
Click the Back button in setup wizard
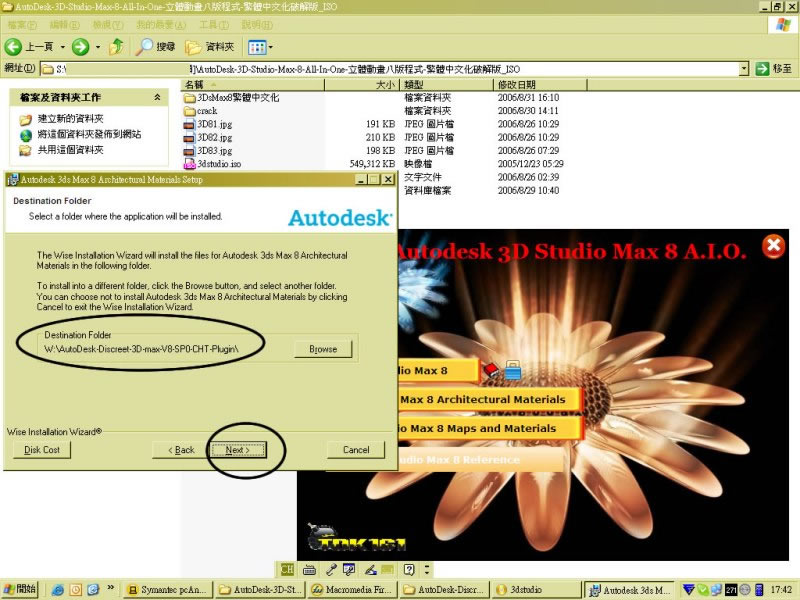click(181, 450)
